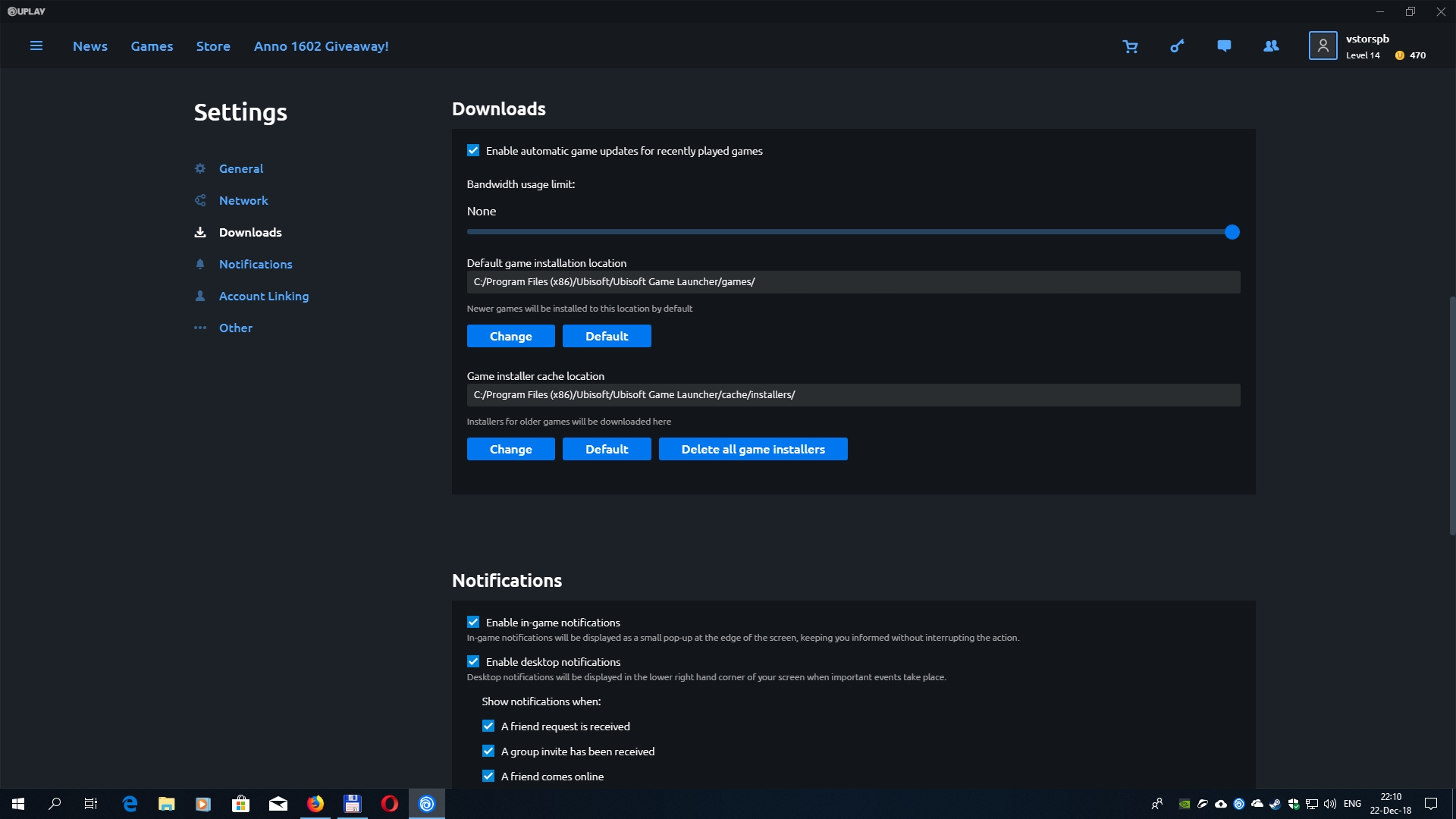Open the chat messages icon
Viewport: 1456px width, 819px height.
[1224, 45]
